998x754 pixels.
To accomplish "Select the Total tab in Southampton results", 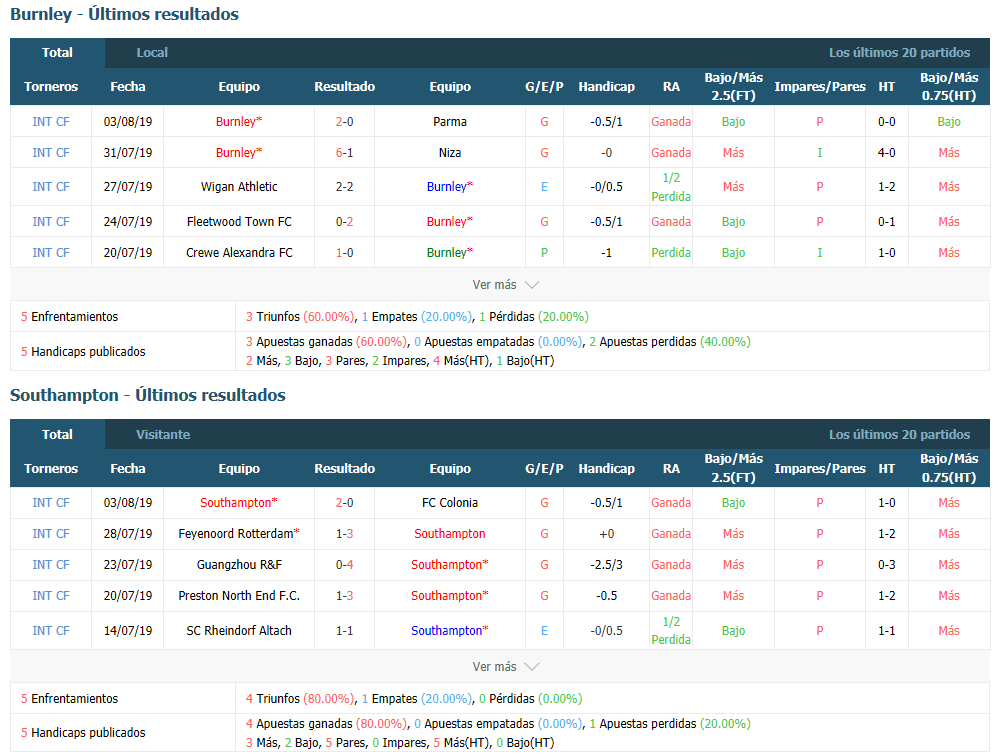I will tap(57, 435).
